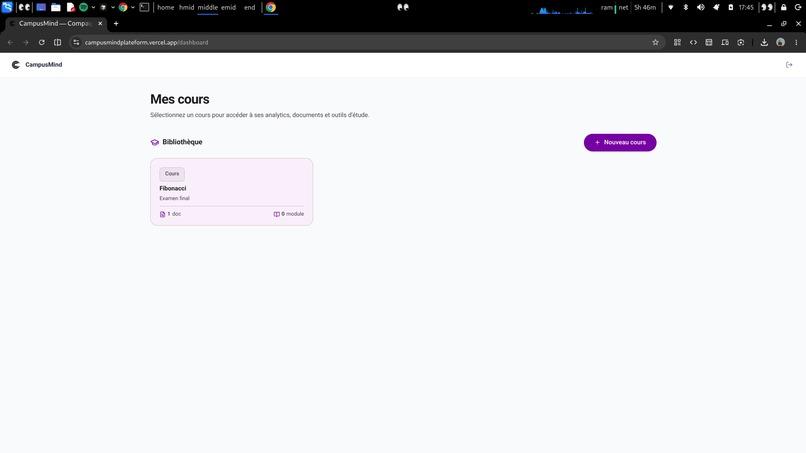The width and height of the screenshot is (806, 453).
Task: Open the extensions grid icon in toolbar
Action: 677,43
